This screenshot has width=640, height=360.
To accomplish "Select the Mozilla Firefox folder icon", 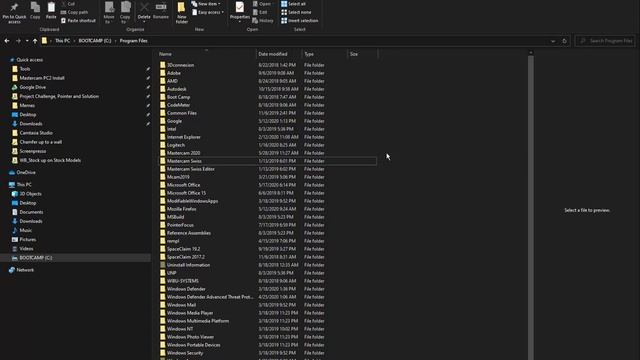I will (162, 209).
